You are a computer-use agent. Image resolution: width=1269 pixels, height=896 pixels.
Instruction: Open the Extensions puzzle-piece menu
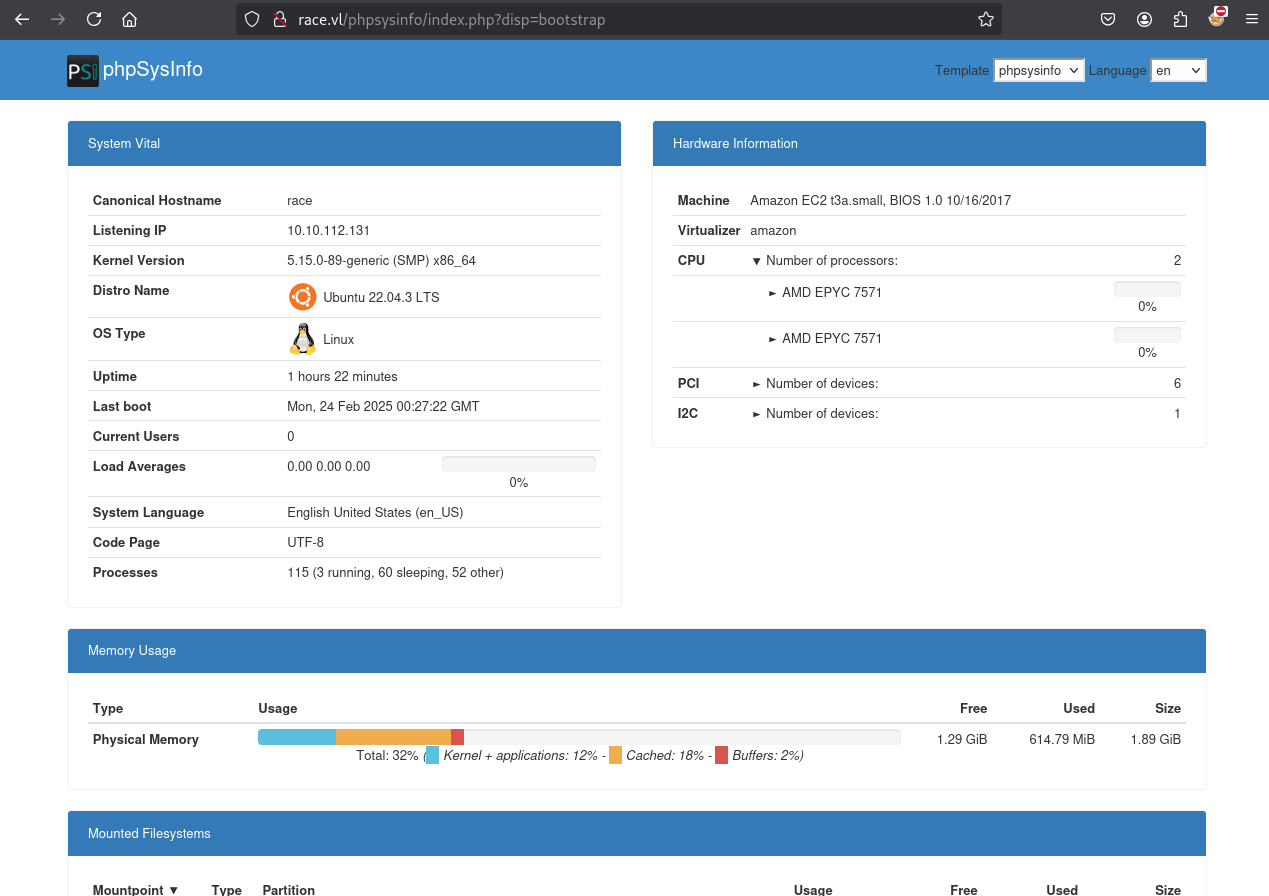coord(1180,19)
